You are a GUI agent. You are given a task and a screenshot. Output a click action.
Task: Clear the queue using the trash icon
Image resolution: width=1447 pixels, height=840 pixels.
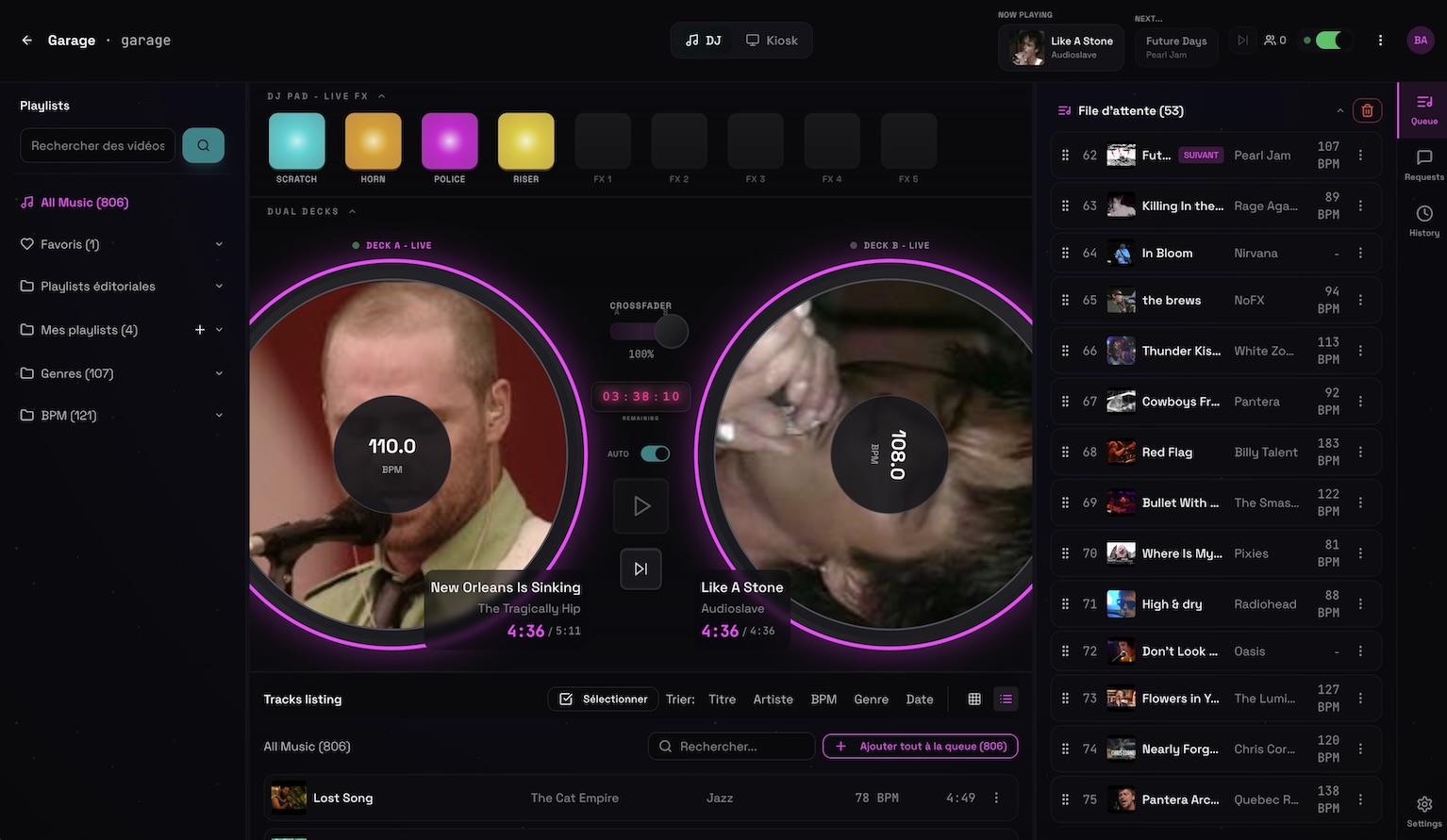click(1367, 109)
